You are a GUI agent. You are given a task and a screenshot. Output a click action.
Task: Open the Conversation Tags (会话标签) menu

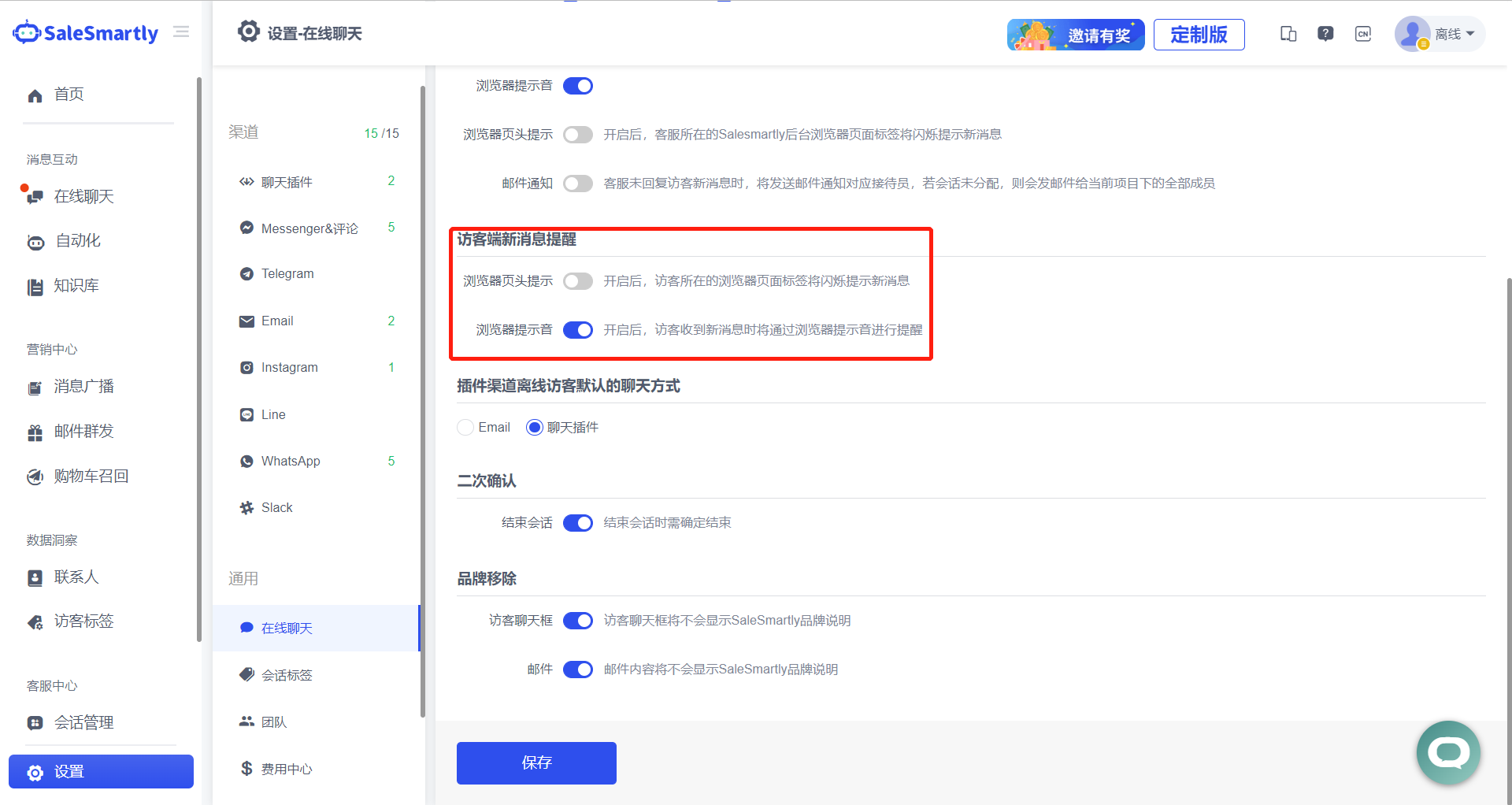[x=287, y=675]
